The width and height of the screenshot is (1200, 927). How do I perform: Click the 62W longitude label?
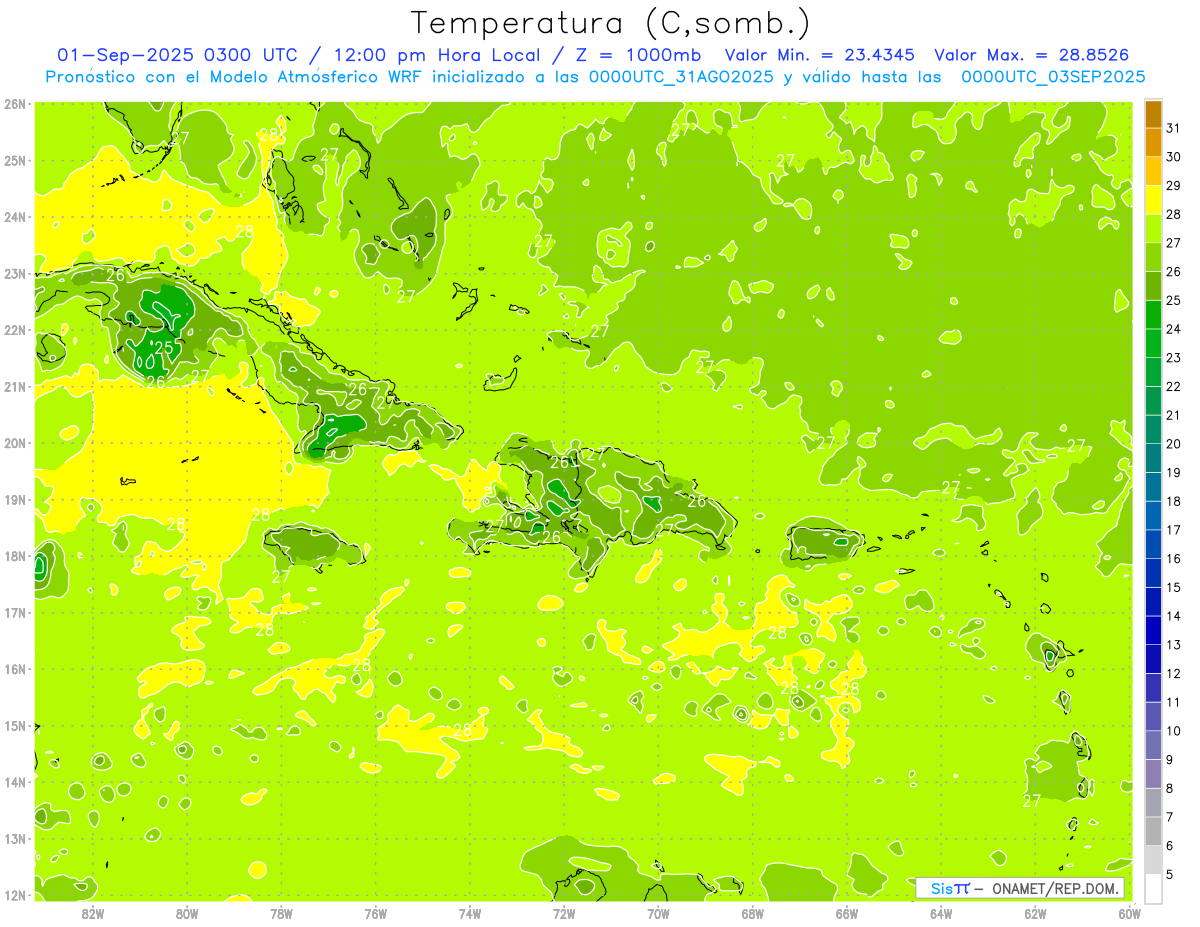[1035, 913]
